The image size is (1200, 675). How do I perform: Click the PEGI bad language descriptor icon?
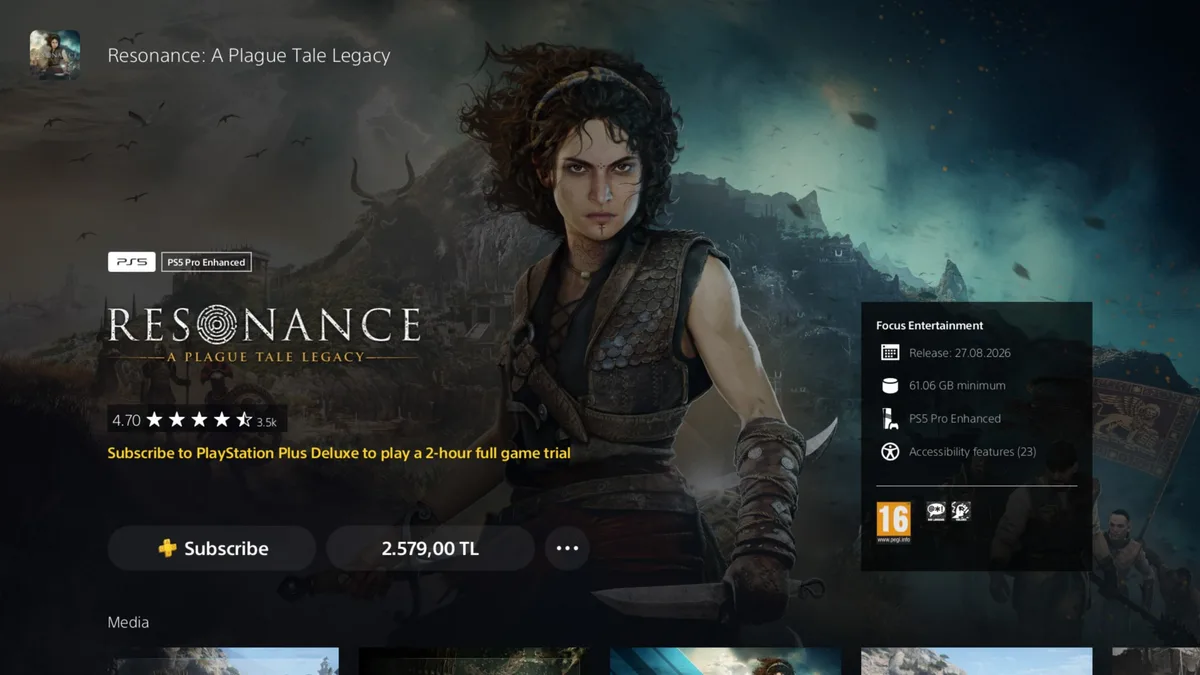936,511
